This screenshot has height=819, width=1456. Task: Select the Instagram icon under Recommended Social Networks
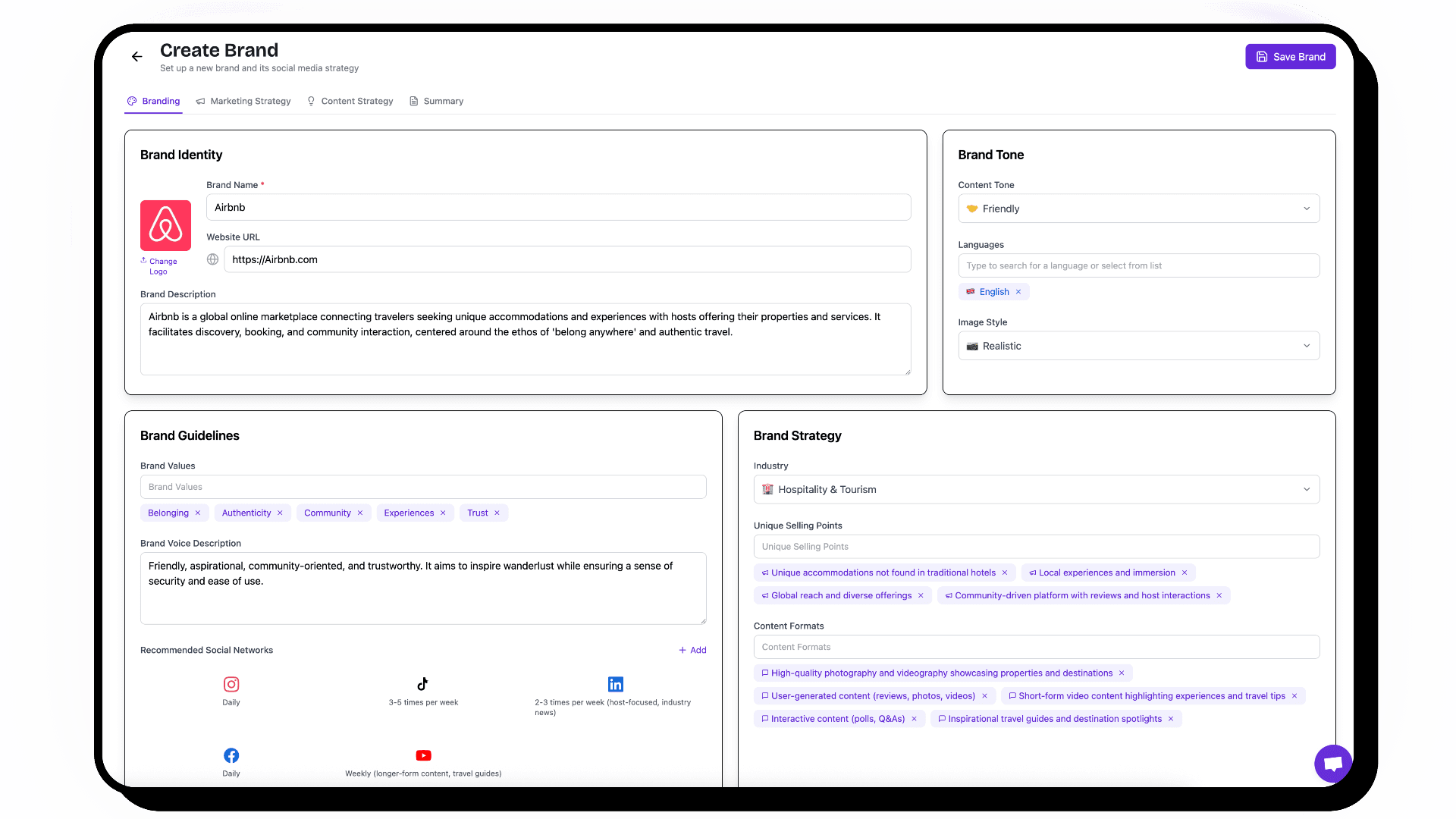click(x=231, y=684)
